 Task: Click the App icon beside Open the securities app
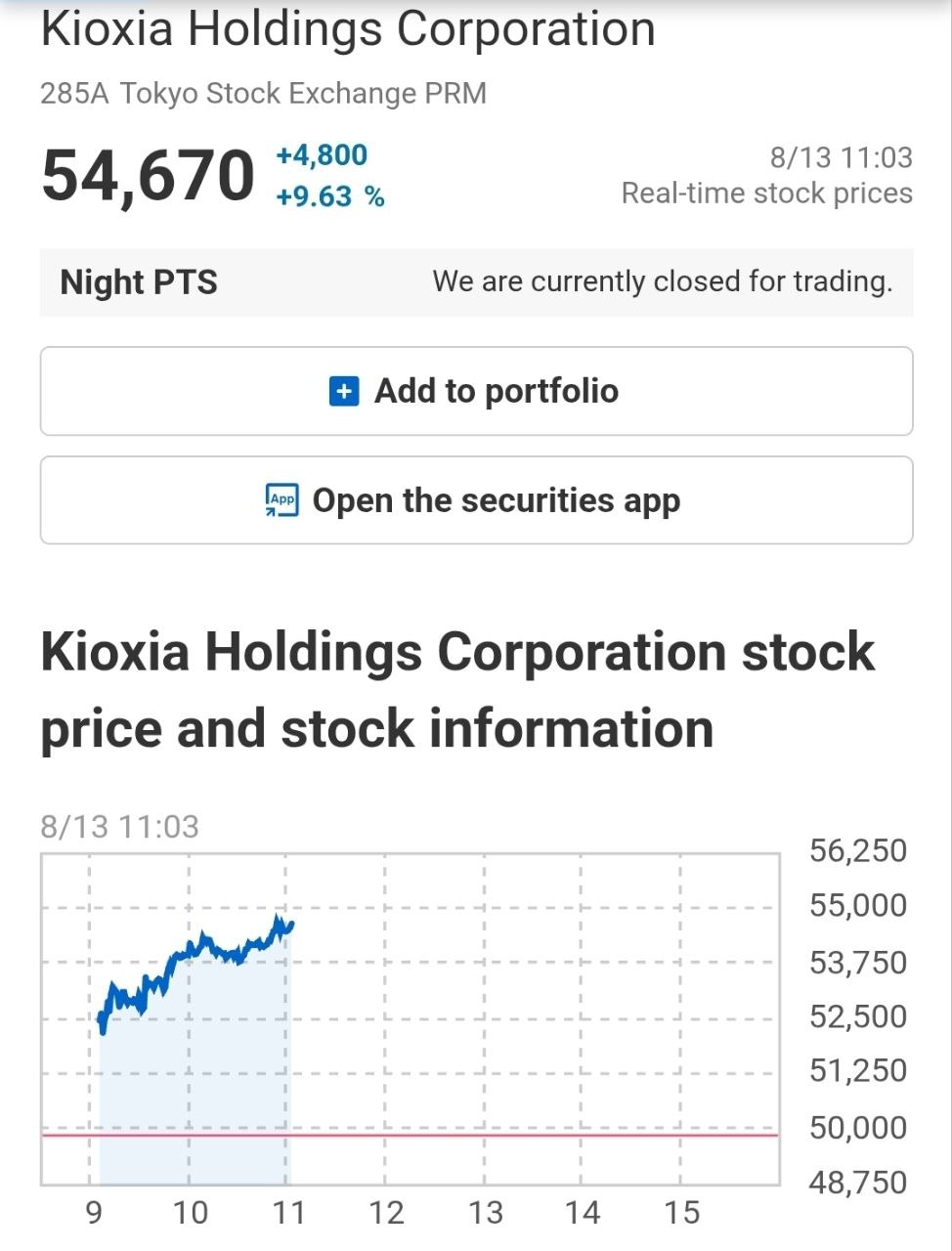[282, 500]
